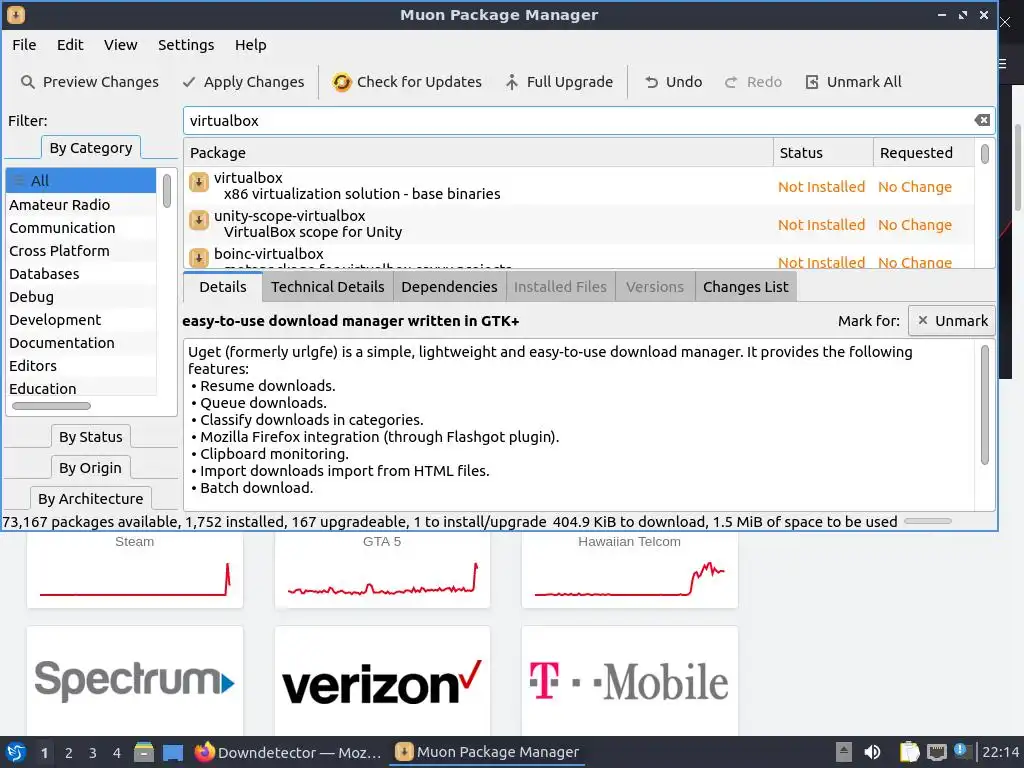Select the Communication category
The width and height of the screenshot is (1024, 768).
click(81, 228)
